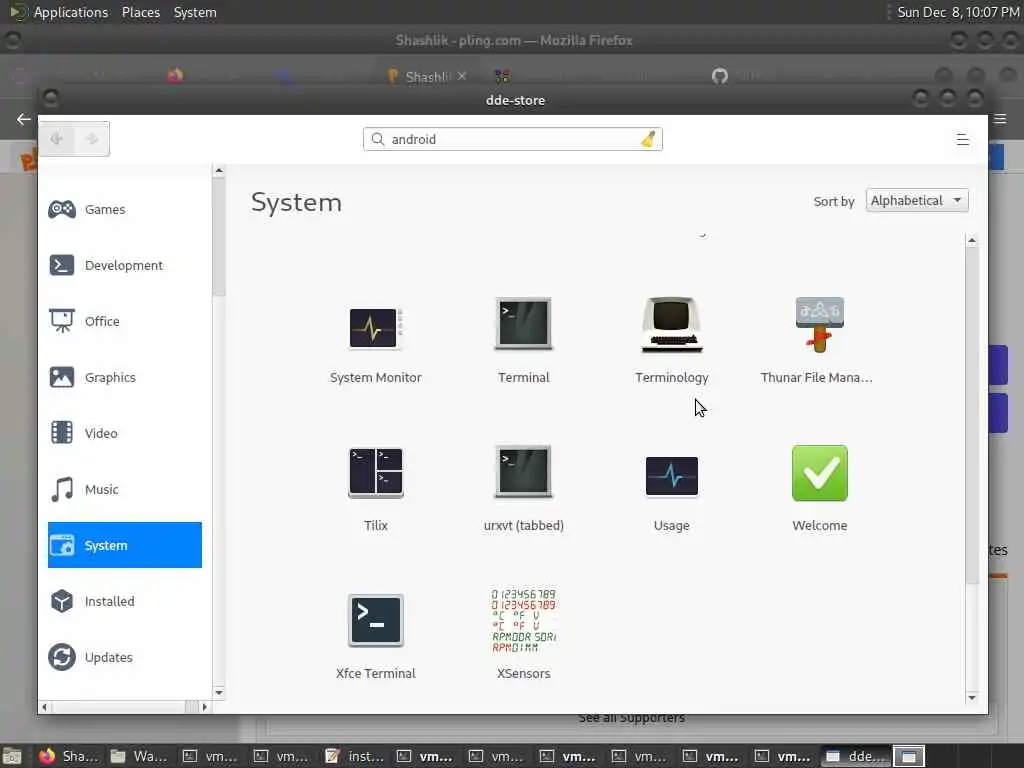Switch to dde... taskbar button

tap(856, 756)
